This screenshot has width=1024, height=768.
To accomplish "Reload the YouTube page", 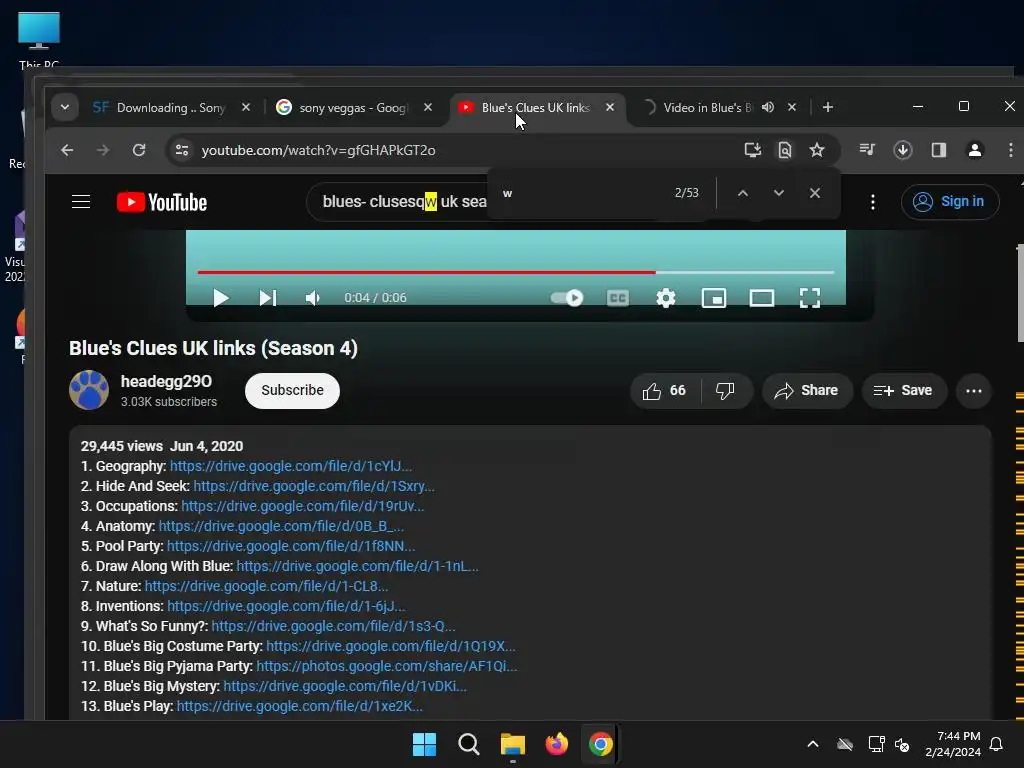I will 139,150.
